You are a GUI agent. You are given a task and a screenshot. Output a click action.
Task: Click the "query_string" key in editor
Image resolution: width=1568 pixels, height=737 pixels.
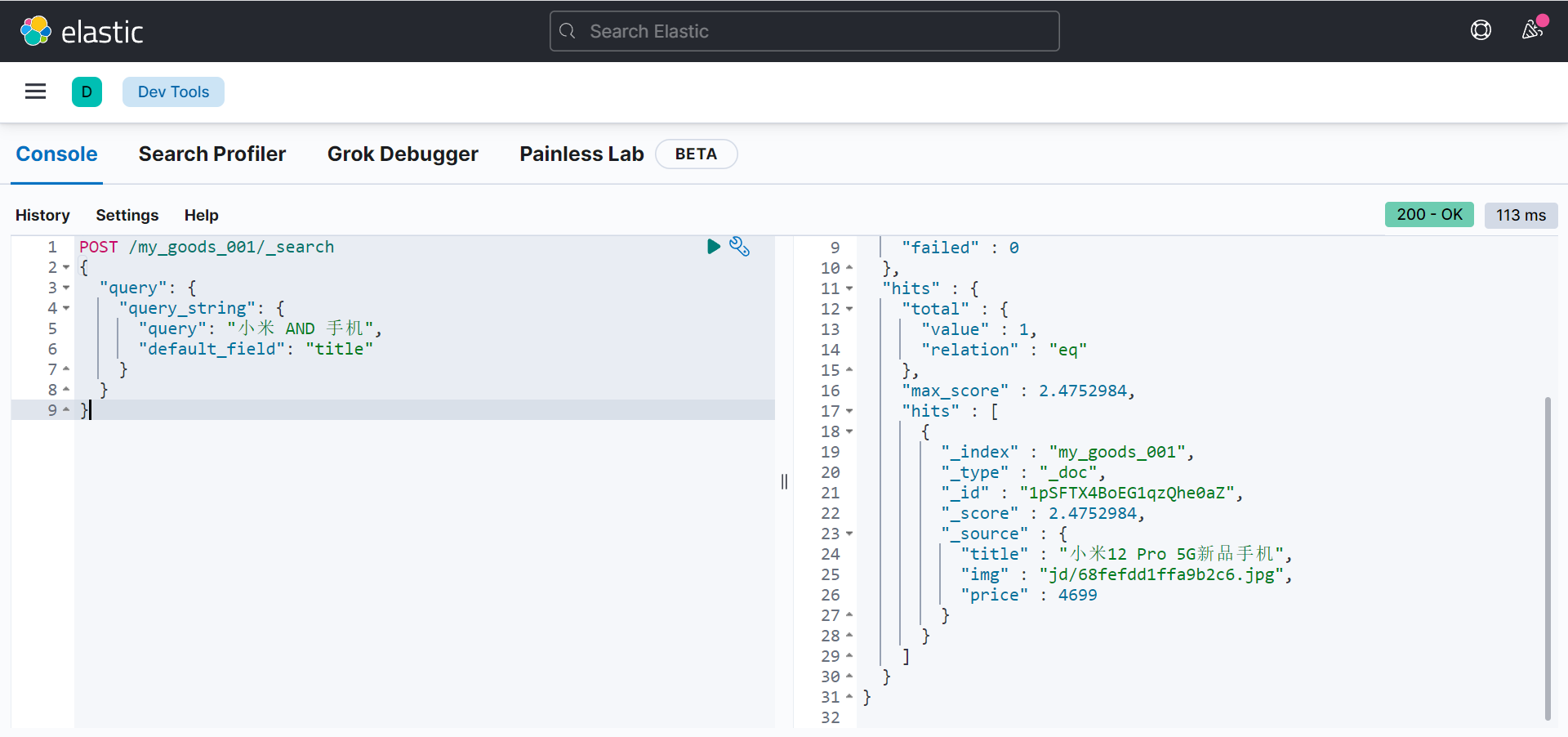click(x=187, y=308)
